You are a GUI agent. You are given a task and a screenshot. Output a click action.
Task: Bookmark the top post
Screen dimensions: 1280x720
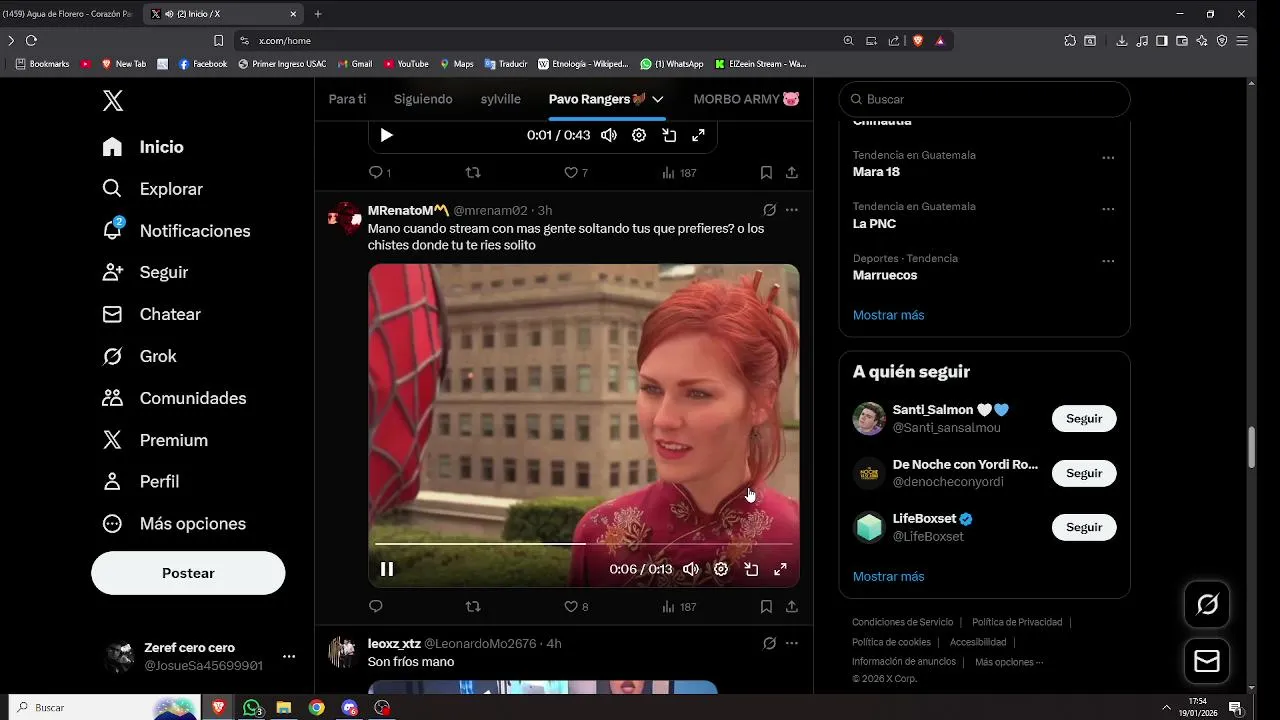[766, 172]
